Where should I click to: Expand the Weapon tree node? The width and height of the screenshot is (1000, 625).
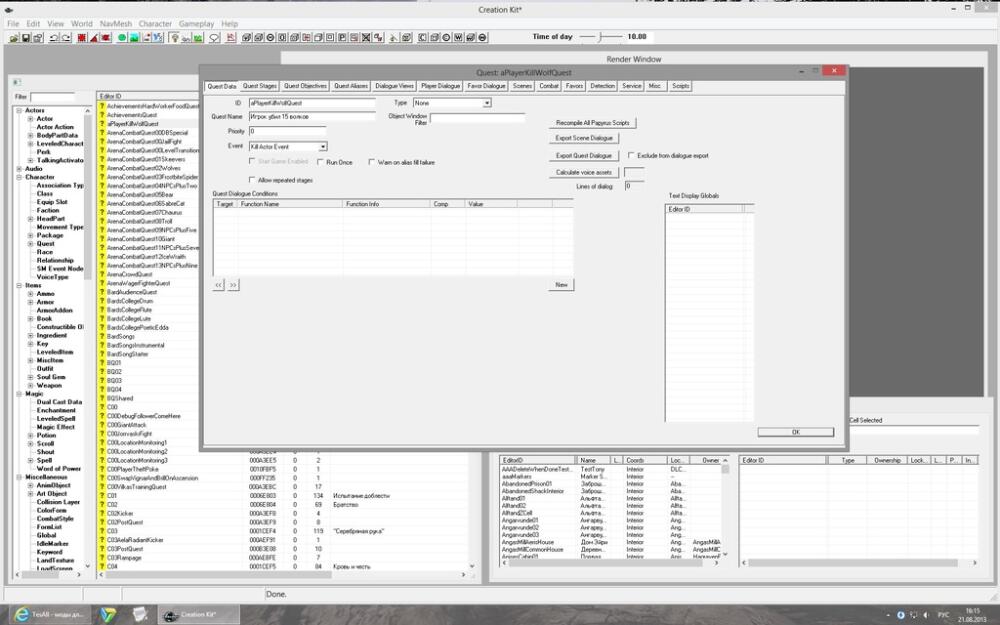coord(30,385)
